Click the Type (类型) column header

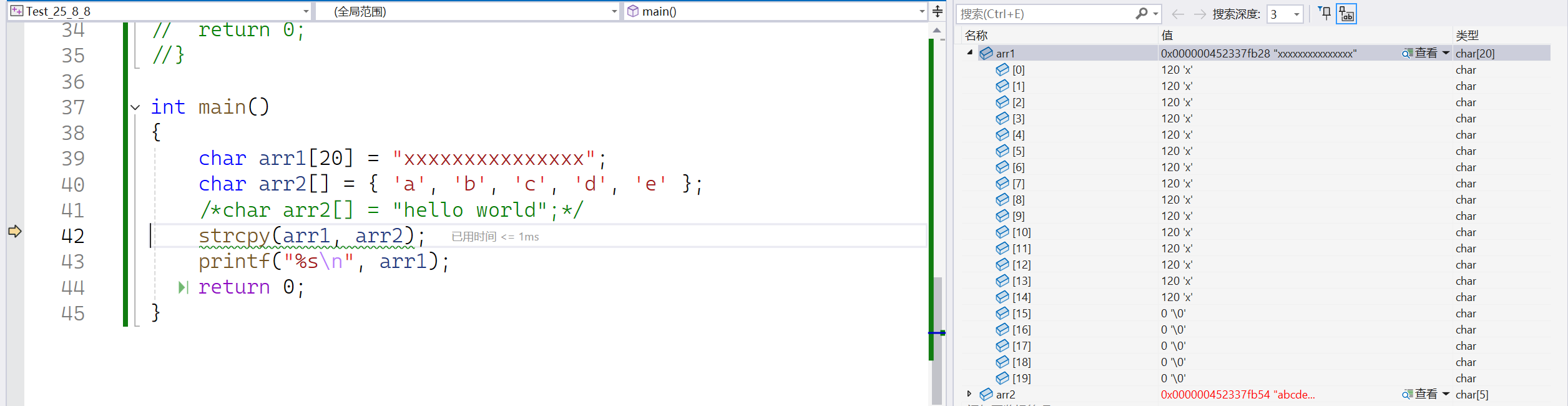click(x=1467, y=36)
